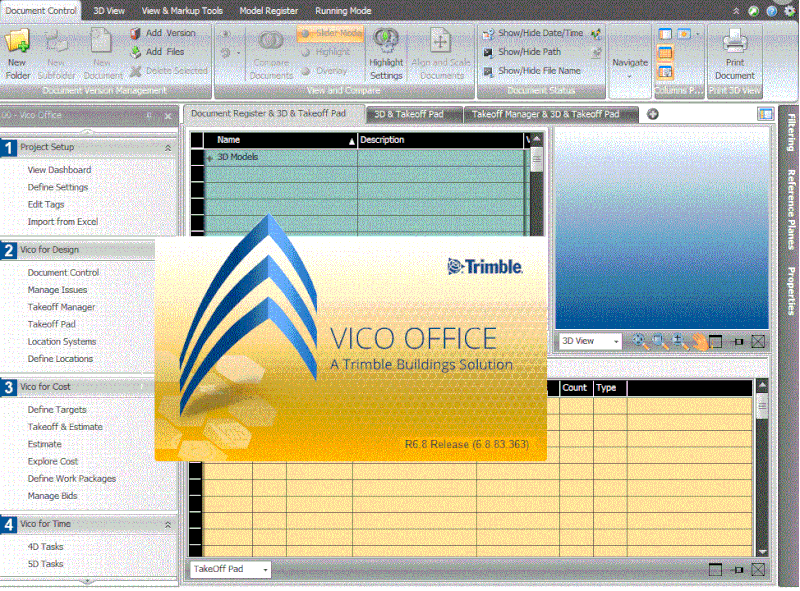This screenshot has height=591, width=800.
Task: Click the New Folder icon
Action: tap(18, 41)
